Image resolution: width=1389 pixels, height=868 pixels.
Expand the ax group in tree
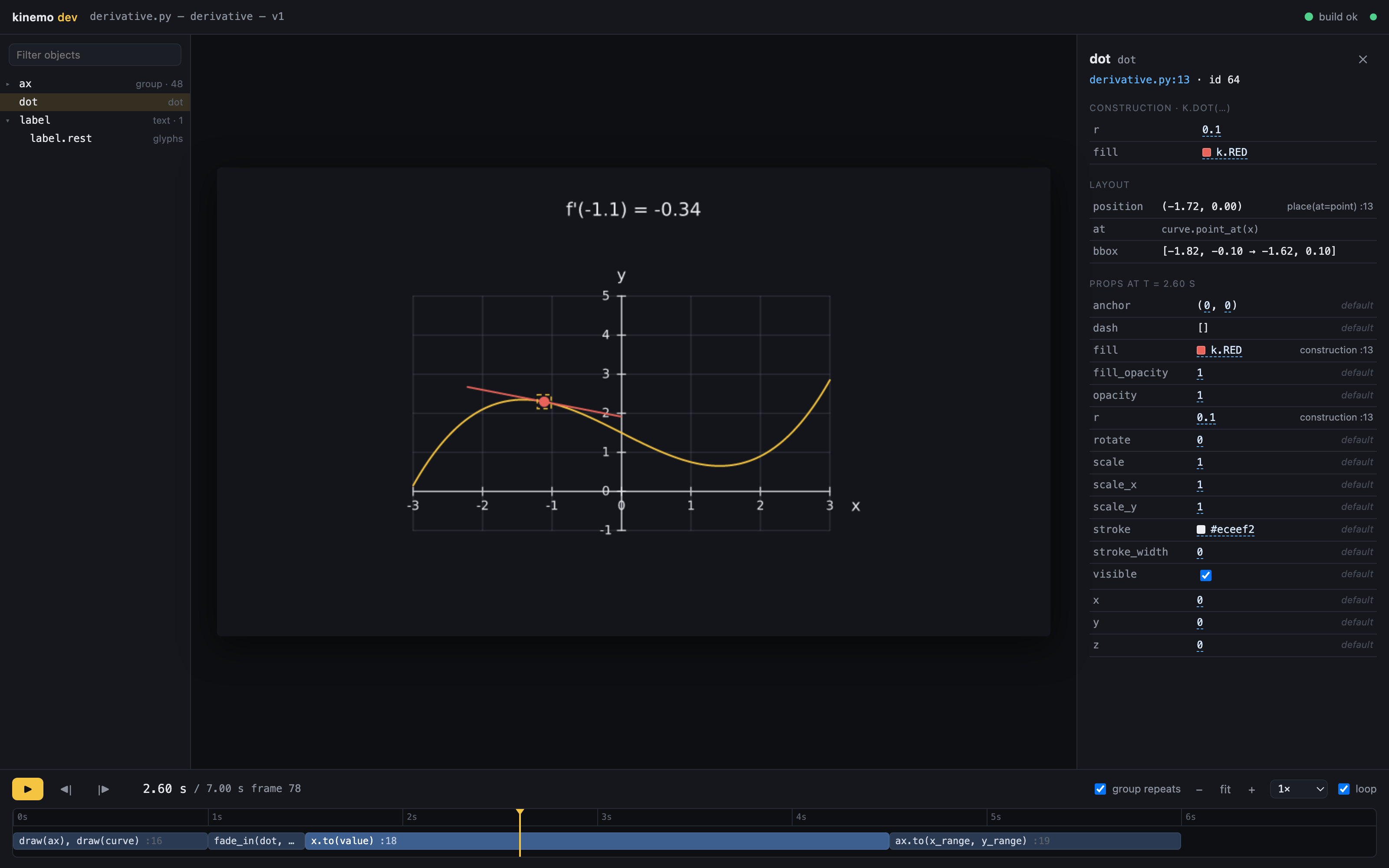coord(8,84)
